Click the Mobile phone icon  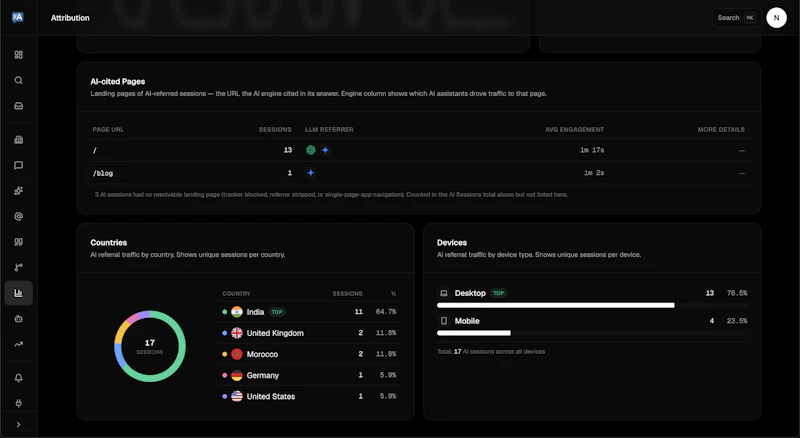click(444, 321)
